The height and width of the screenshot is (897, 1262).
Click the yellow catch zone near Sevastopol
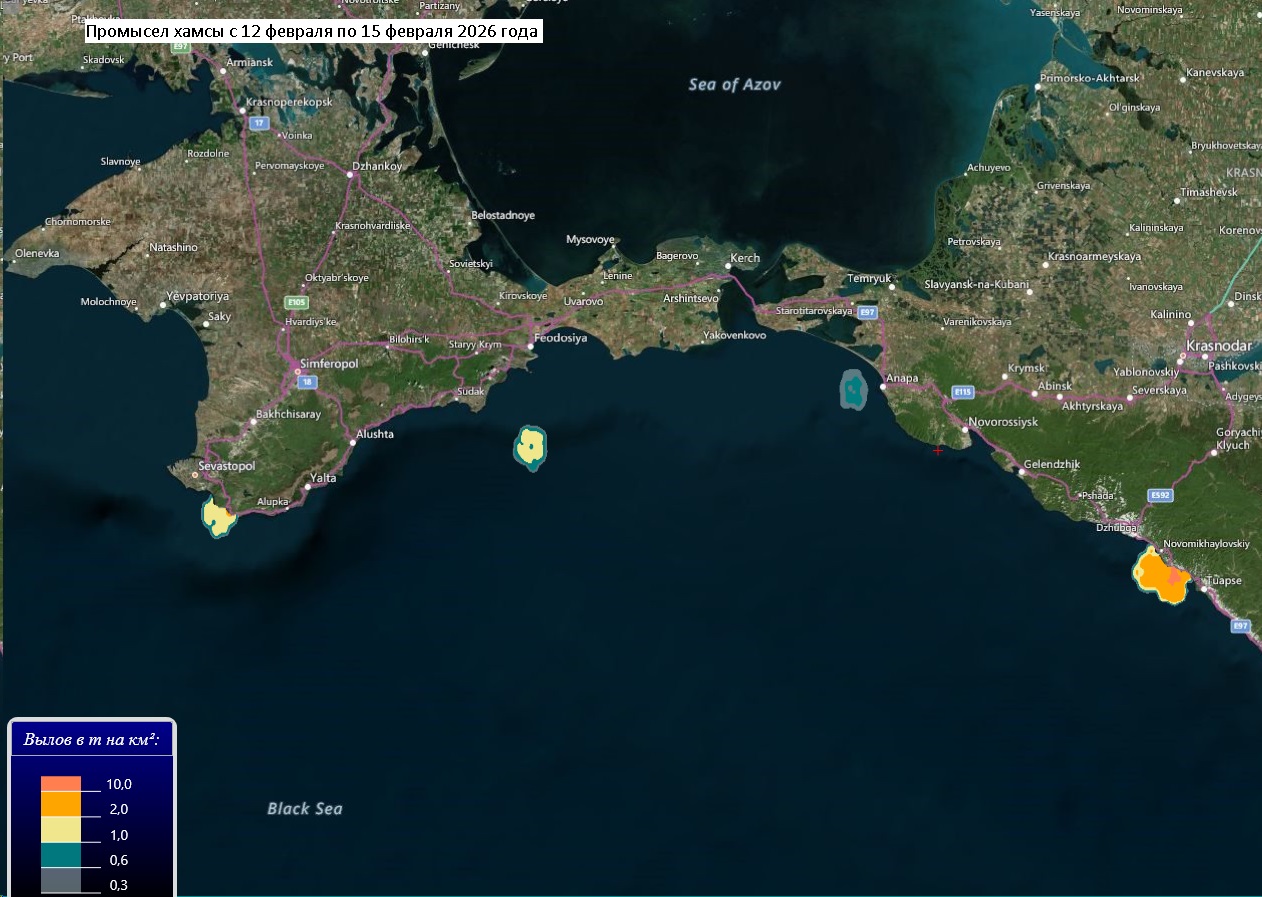(x=217, y=516)
